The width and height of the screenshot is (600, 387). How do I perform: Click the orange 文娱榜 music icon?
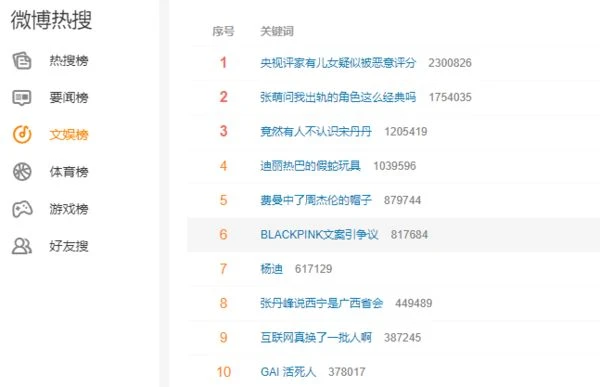click(22, 134)
